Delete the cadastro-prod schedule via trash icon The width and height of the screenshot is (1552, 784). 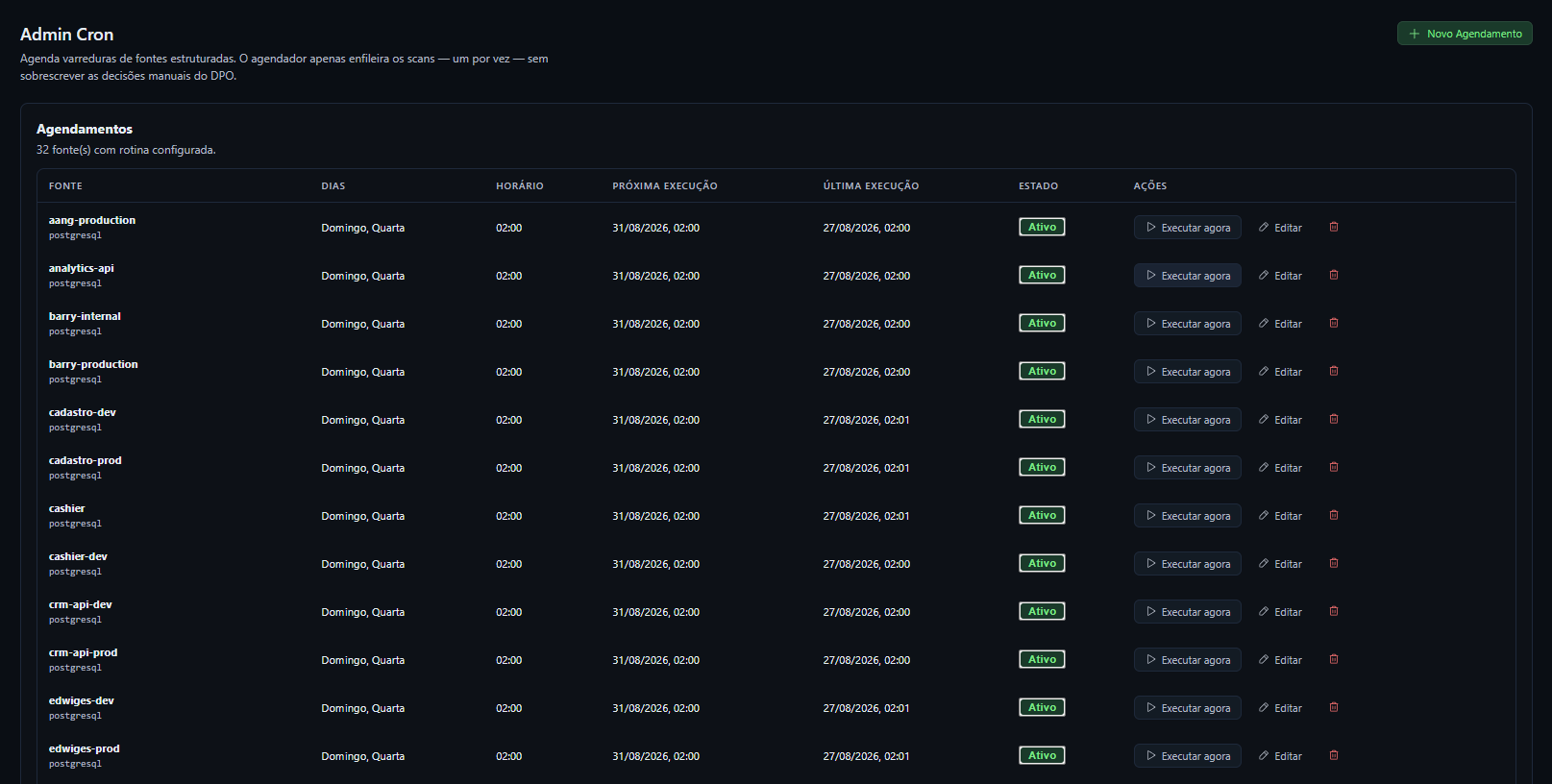tap(1334, 468)
